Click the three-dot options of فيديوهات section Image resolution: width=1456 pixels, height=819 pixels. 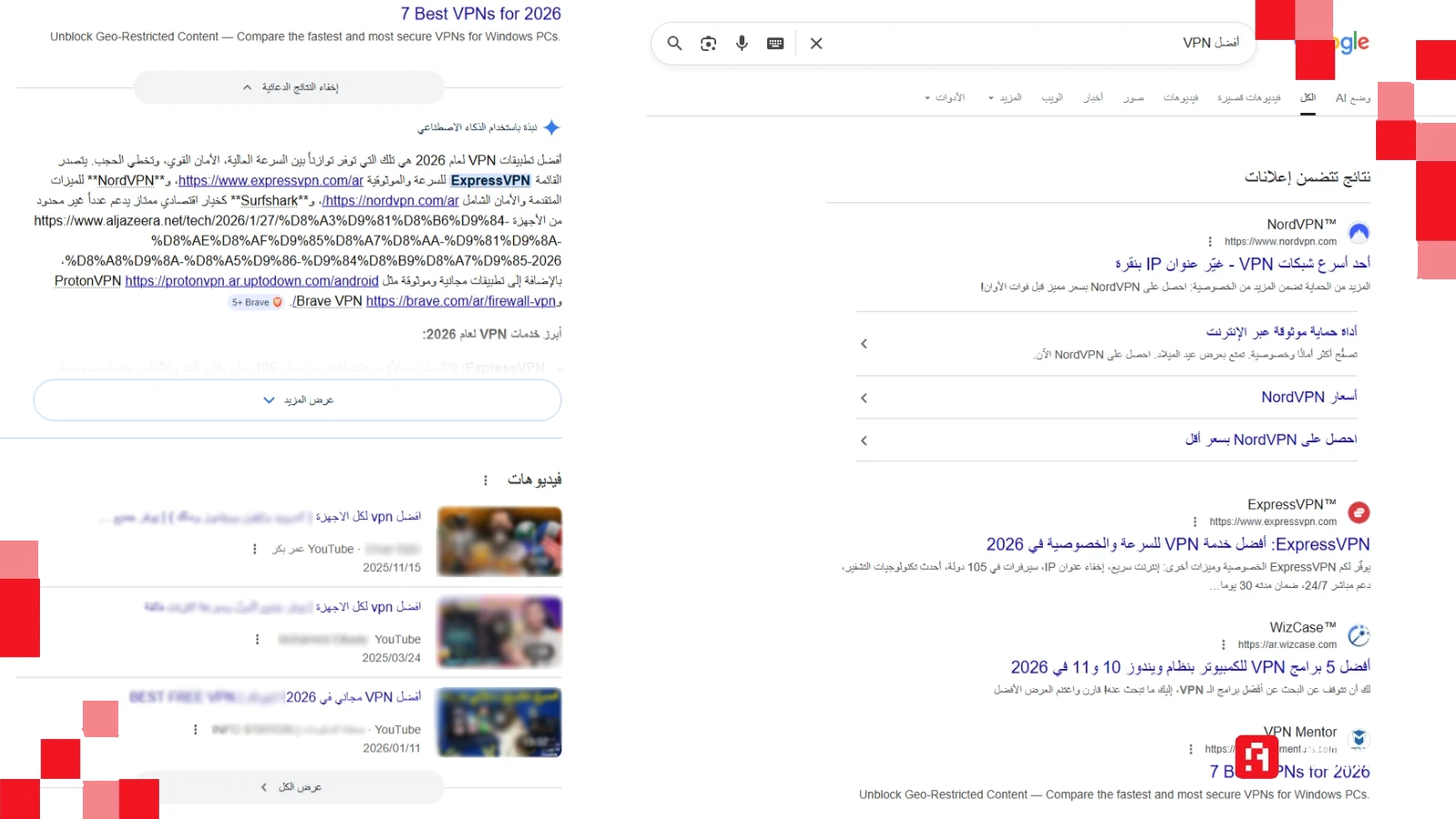pos(485,480)
